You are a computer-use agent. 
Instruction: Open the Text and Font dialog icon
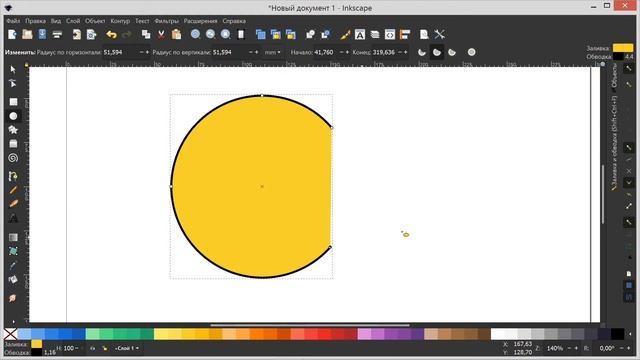coord(360,35)
